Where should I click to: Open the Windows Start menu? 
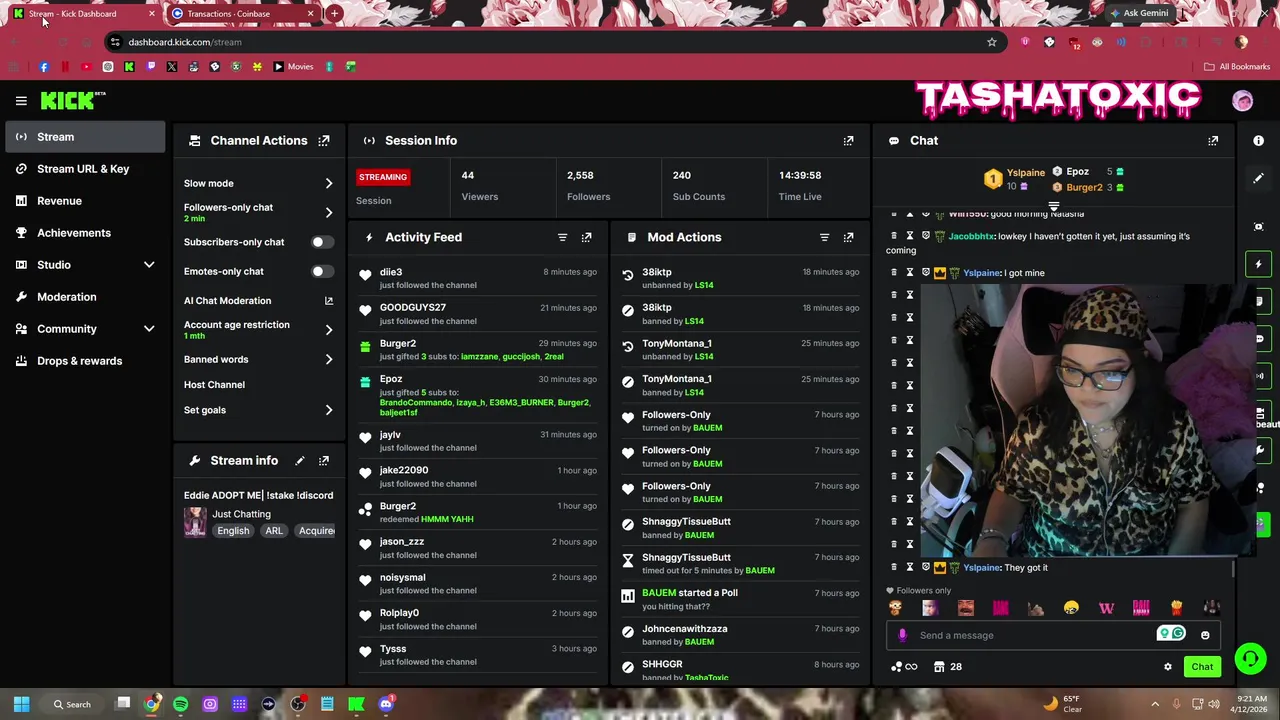[21, 704]
